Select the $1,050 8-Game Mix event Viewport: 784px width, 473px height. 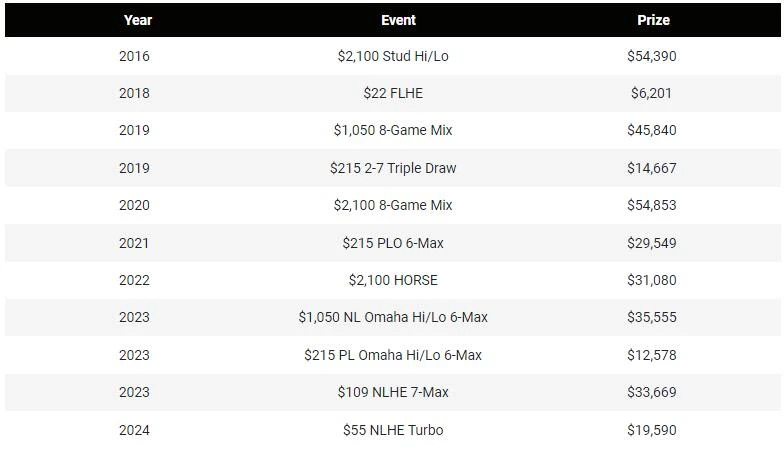pyautogui.click(x=393, y=130)
